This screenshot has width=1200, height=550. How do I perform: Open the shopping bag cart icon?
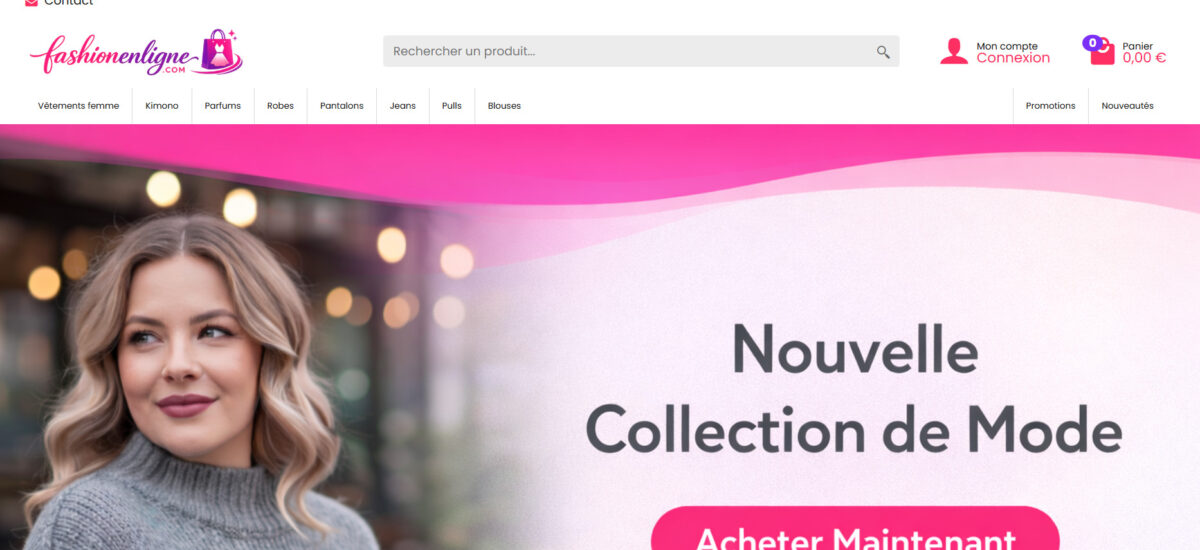(1102, 53)
